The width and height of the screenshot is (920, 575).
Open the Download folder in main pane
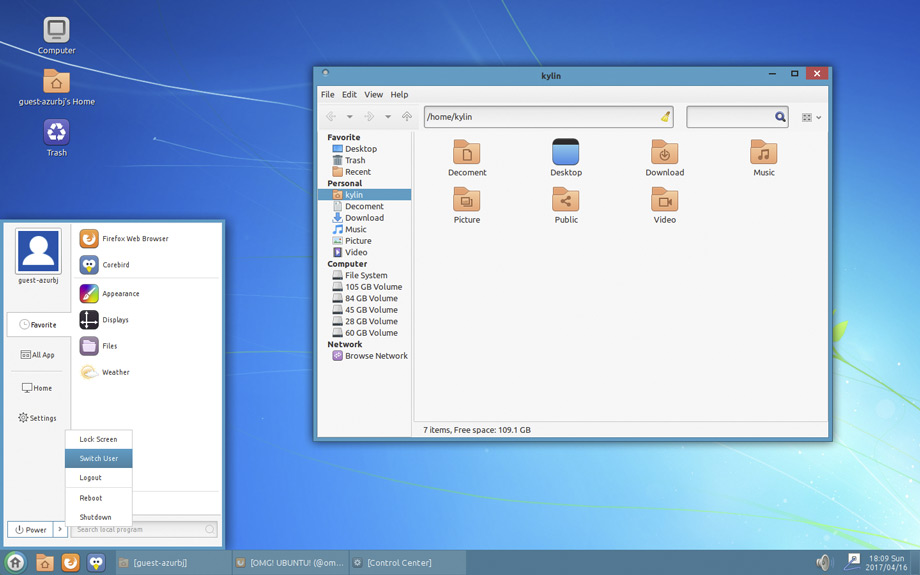coord(664,153)
